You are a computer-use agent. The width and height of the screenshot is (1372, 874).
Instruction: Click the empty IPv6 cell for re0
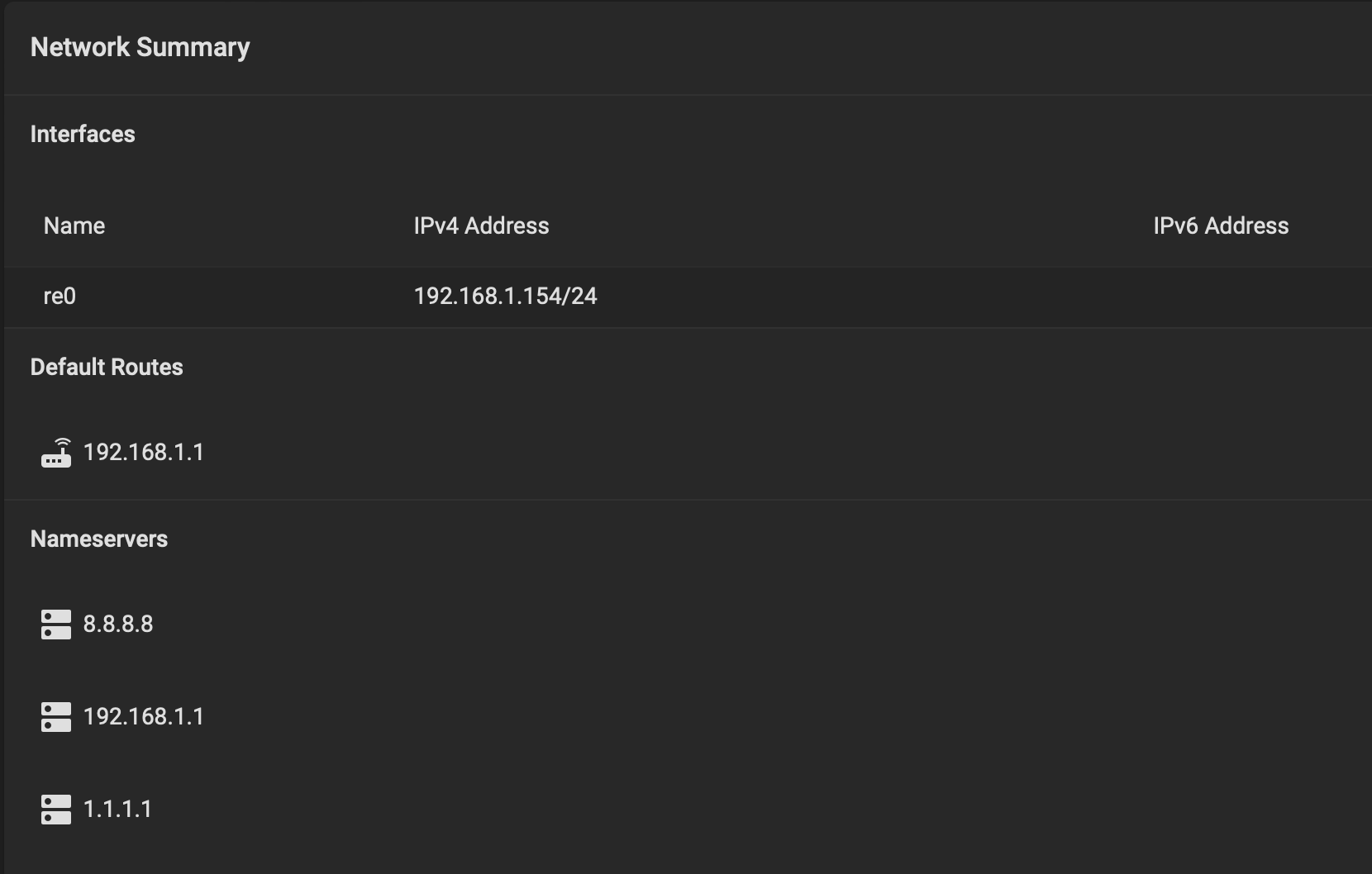click(x=1256, y=297)
